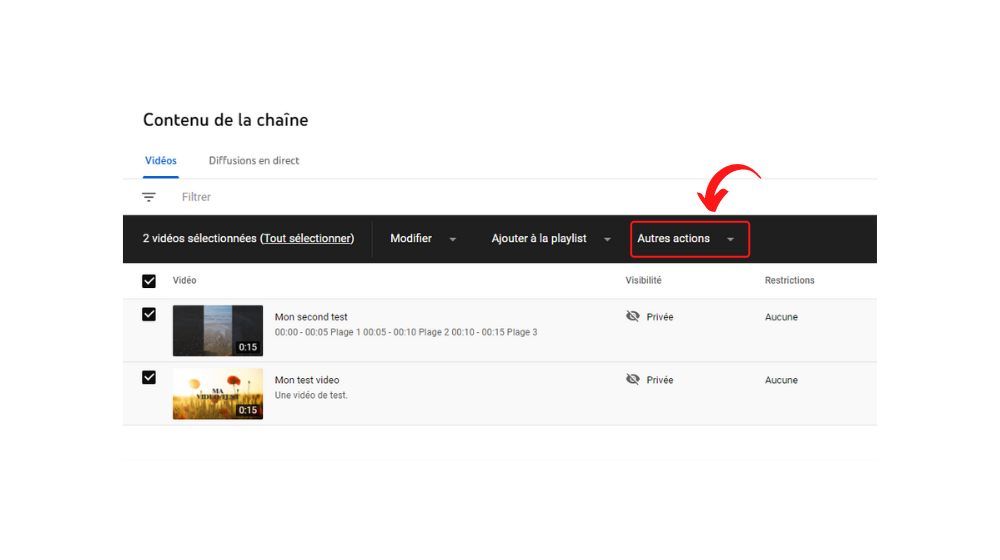The width and height of the screenshot is (1000, 560).
Task: Click Privée visibility text for Mon second test
Action: pos(660,317)
